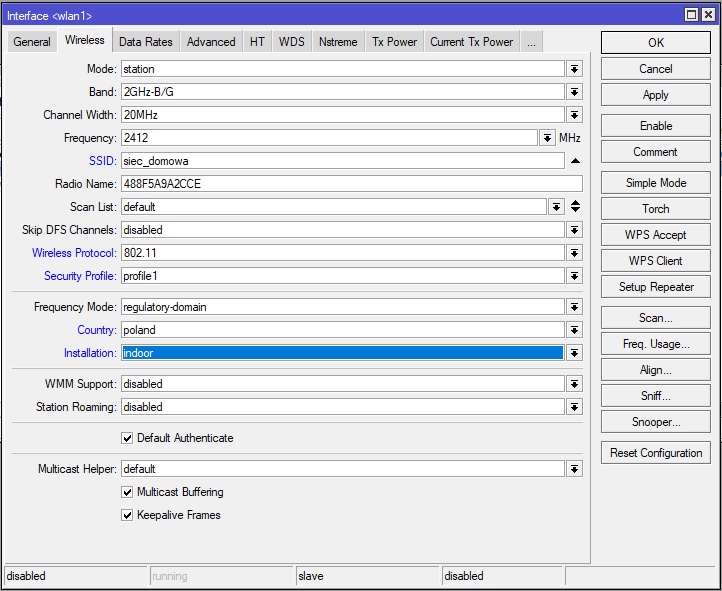Click Scan List up/down add-remove arrows
This screenshot has width=722, height=591.
(x=575, y=207)
